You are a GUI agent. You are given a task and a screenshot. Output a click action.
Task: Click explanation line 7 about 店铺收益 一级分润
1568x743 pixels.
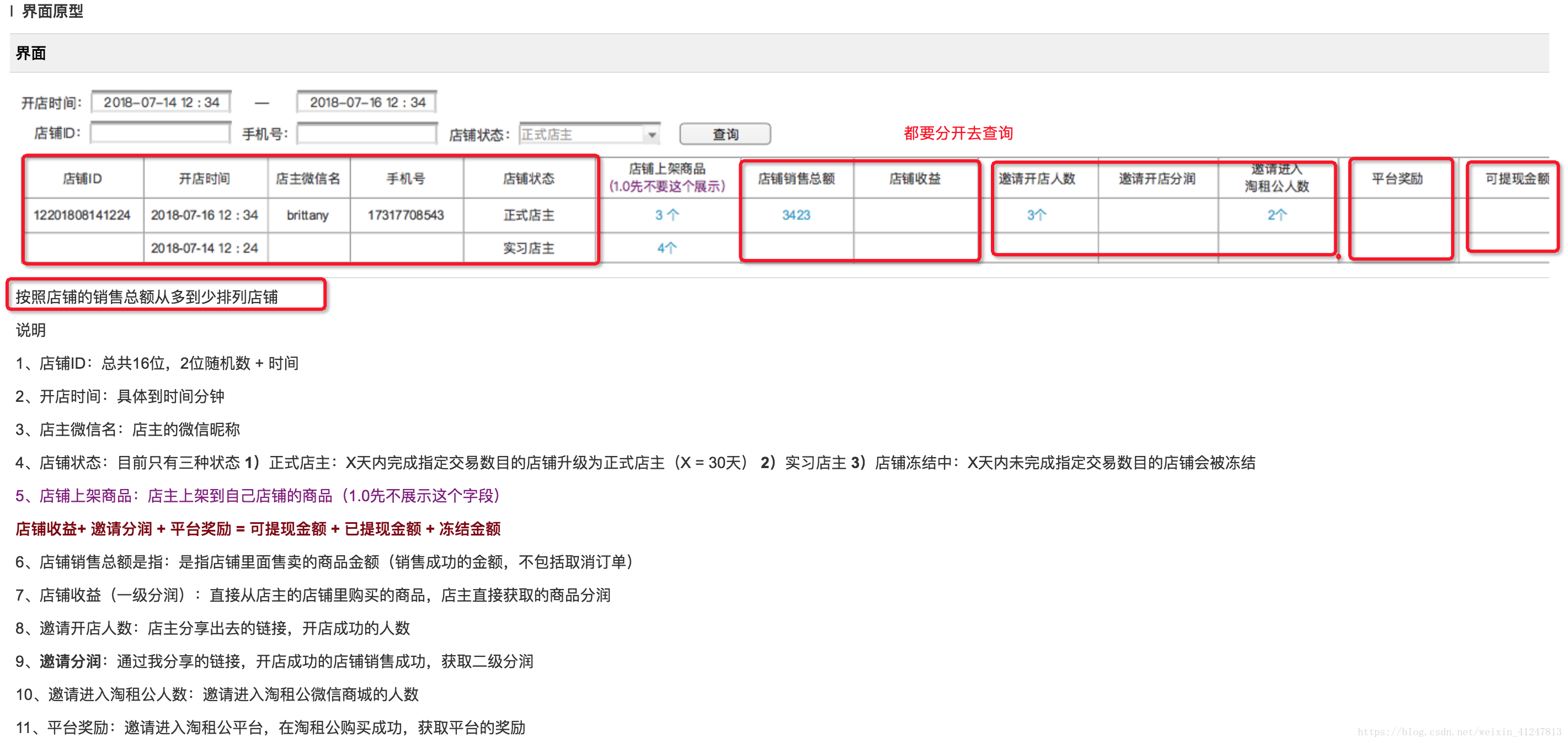click(x=313, y=595)
